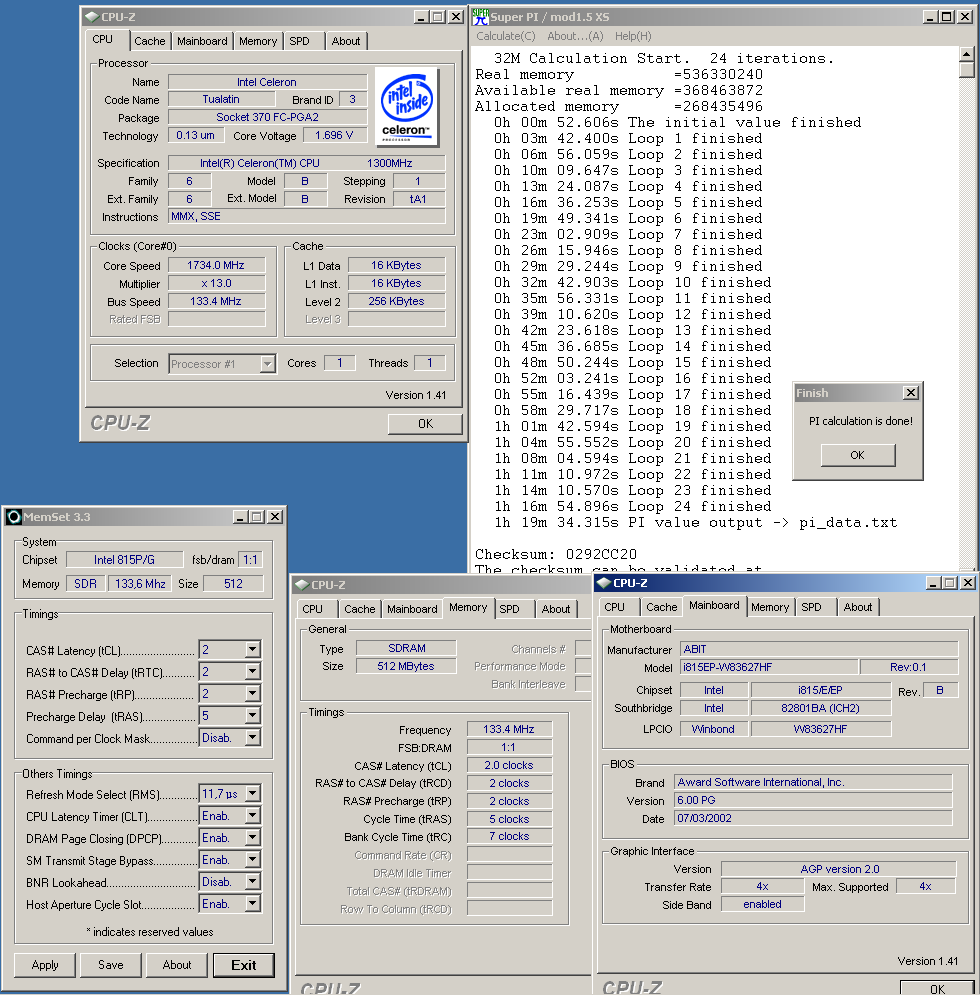This screenshot has height=995, width=980.
Task: Open About tab in top CPU-Z
Action: pyautogui.click(x=346, y=41)
